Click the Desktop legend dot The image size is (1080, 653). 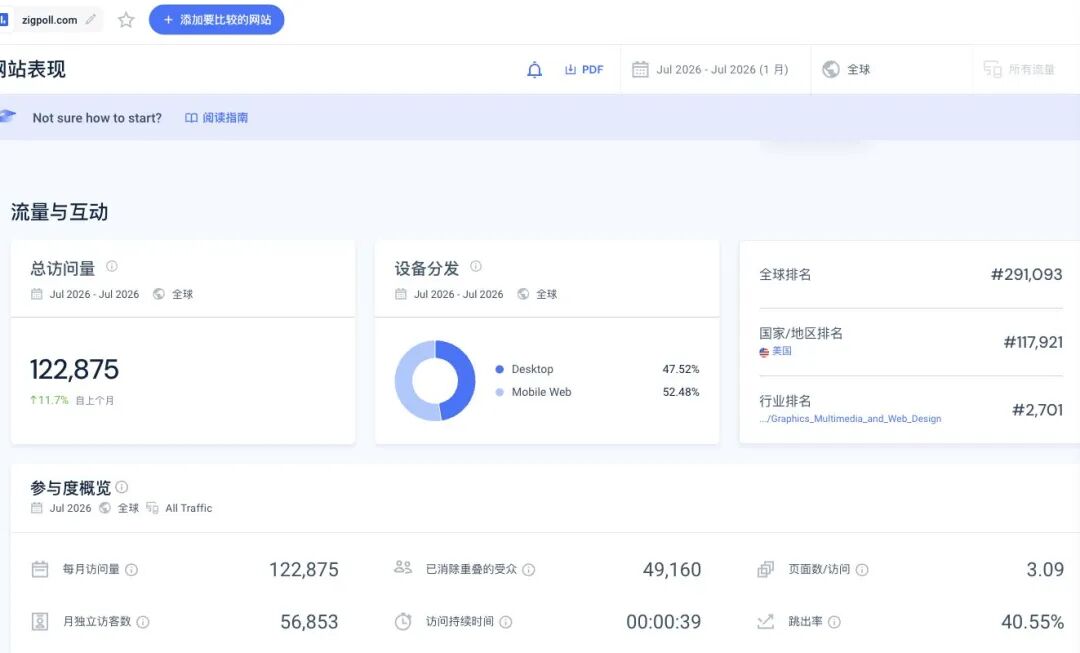[x=499, y=369]
